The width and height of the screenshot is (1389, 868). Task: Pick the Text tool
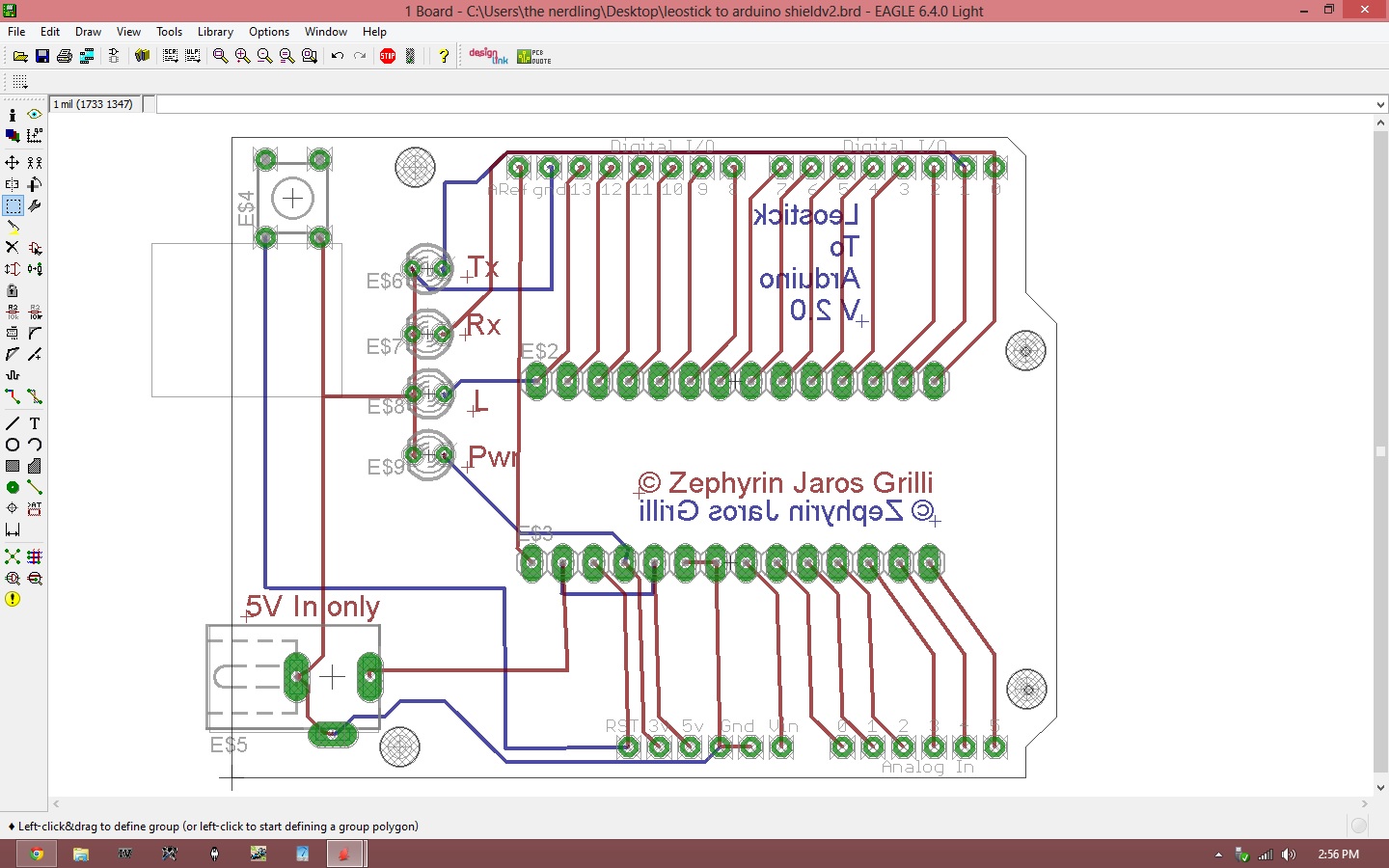(x=35, y=423)
